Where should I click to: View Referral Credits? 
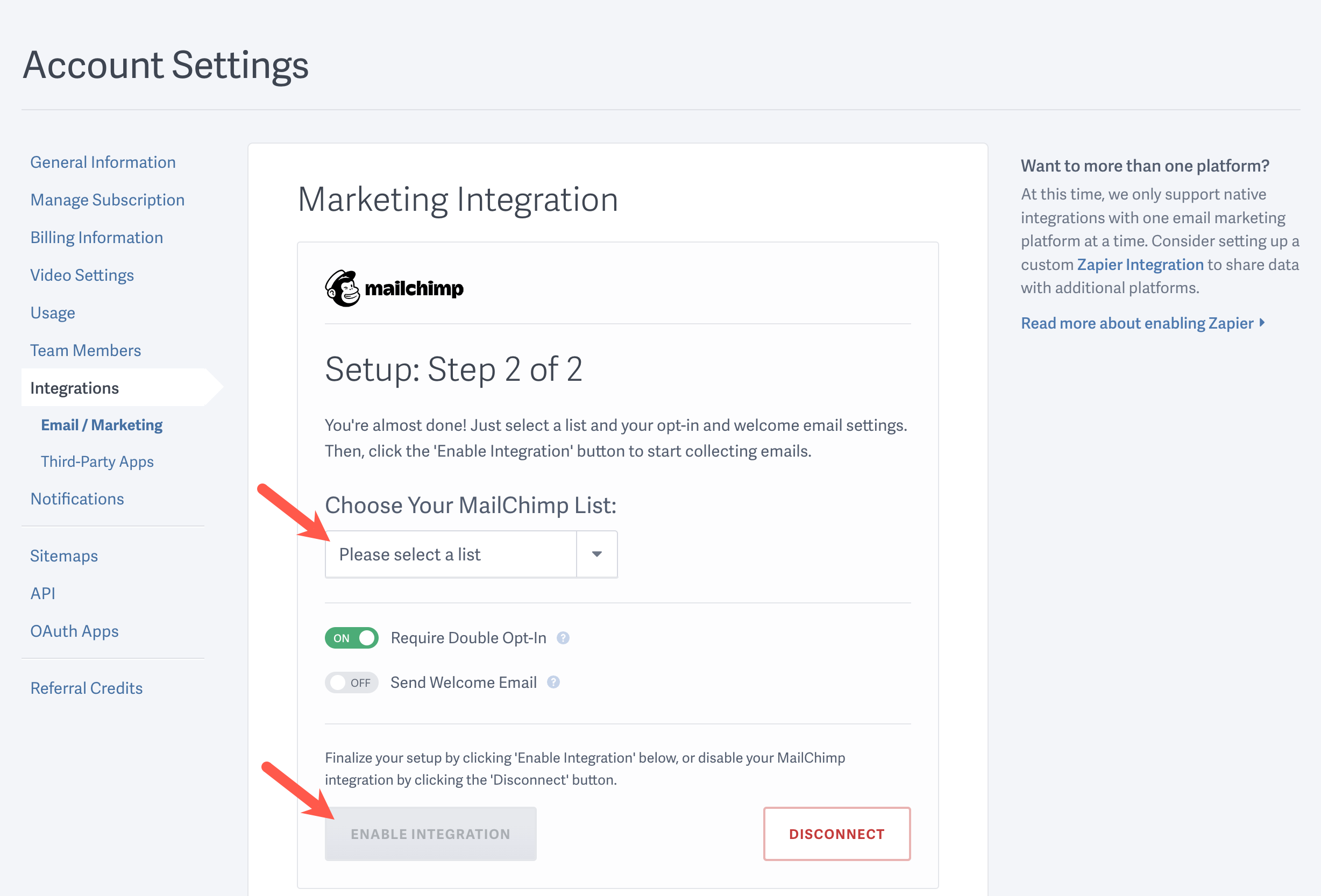point(87,687)
